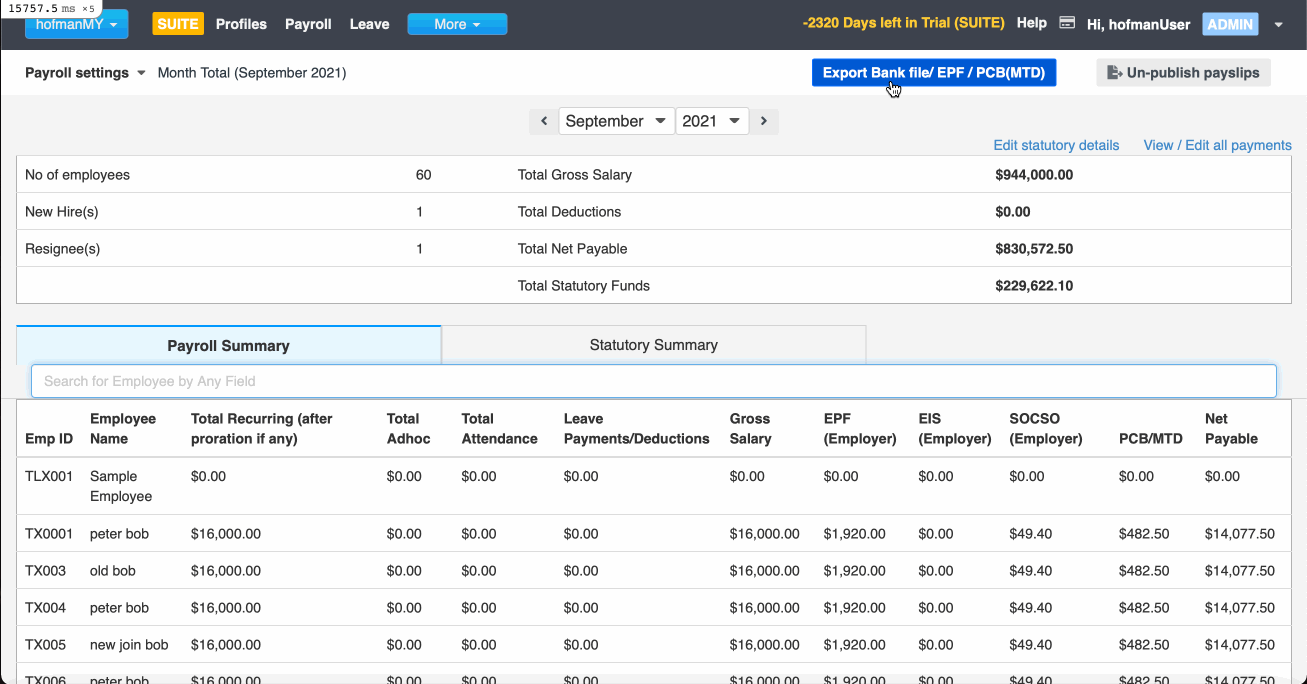Open the 2021 year selector

click(712, 121)
